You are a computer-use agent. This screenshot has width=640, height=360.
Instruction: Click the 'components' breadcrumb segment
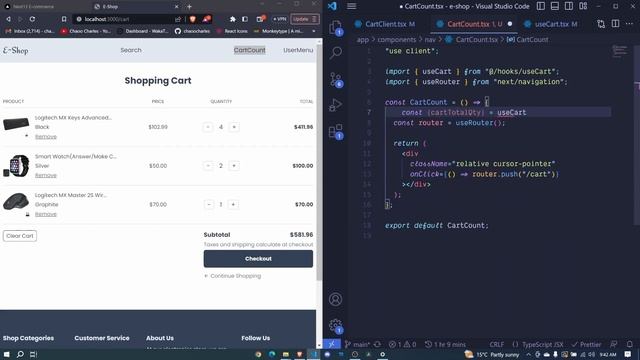(396, 40)
